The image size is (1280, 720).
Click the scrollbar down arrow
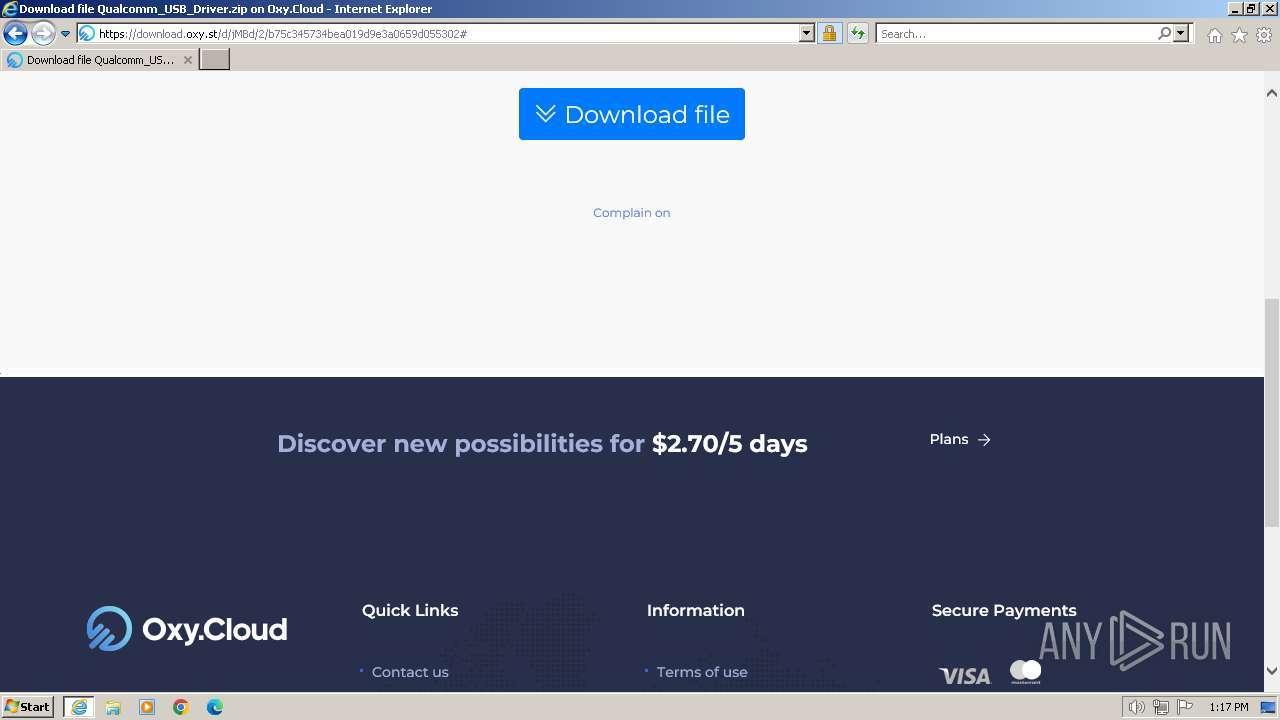coord(1272,672)
